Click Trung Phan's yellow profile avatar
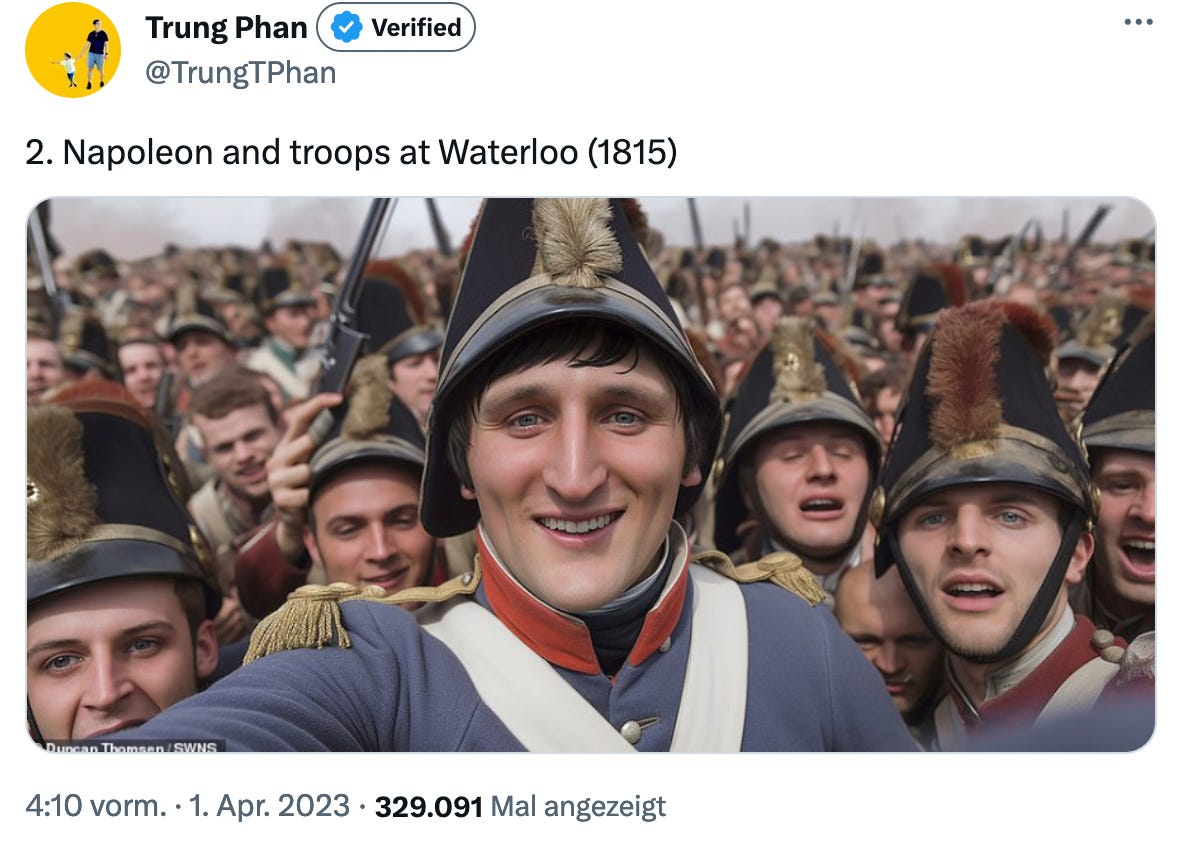 (x=73, y=50)
